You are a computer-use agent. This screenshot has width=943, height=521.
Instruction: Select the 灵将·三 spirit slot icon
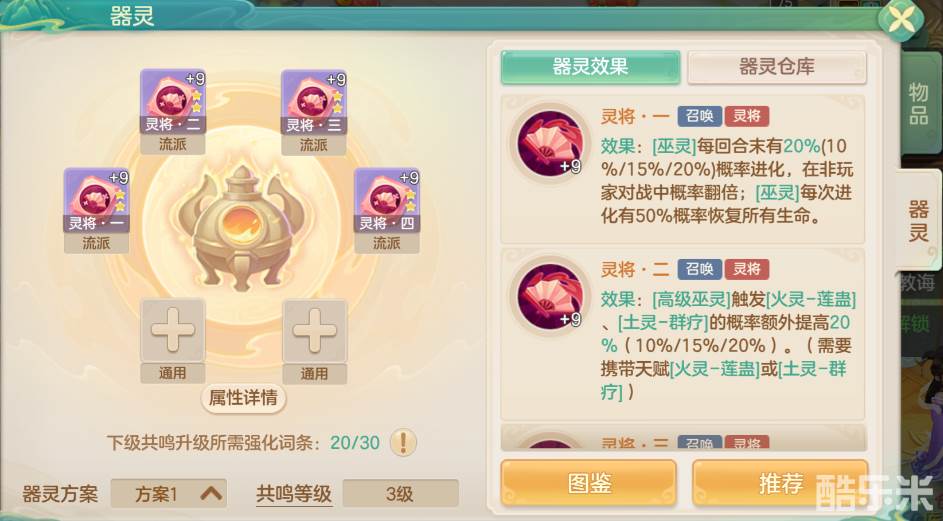(x=314, y=101)
